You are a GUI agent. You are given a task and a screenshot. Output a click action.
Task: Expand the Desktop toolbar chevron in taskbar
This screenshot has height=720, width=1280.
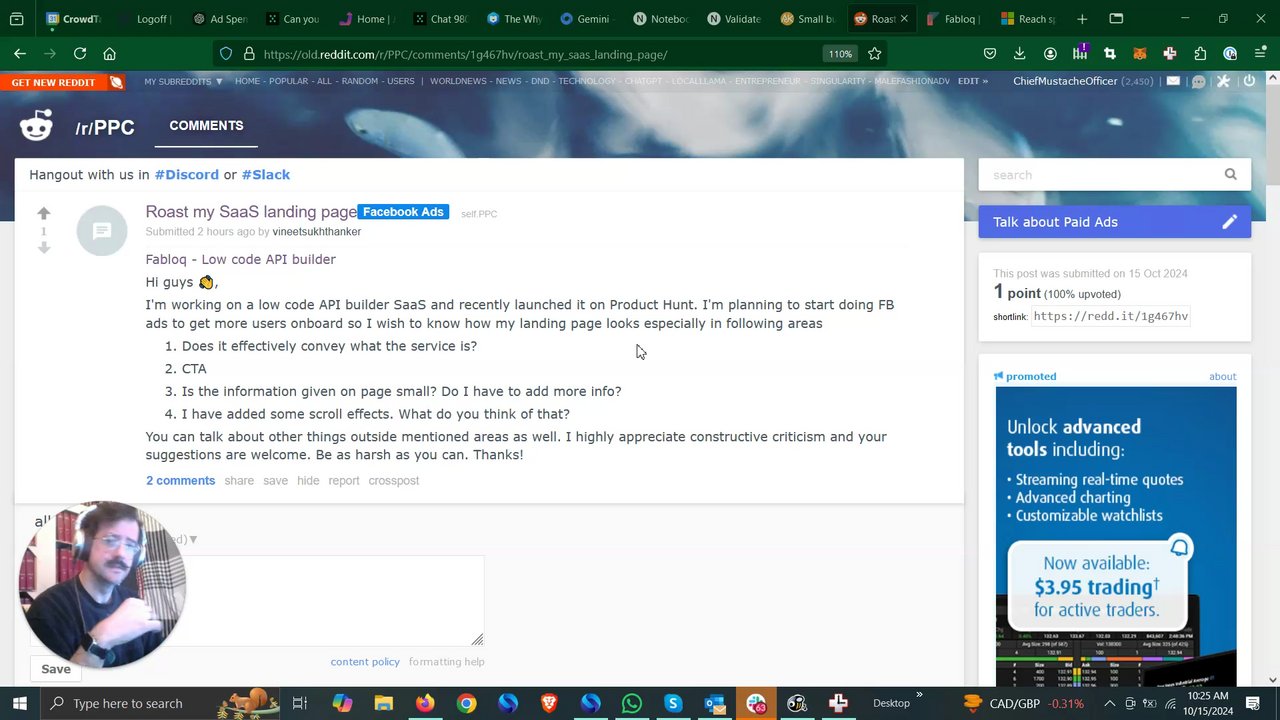coord(919,695)
